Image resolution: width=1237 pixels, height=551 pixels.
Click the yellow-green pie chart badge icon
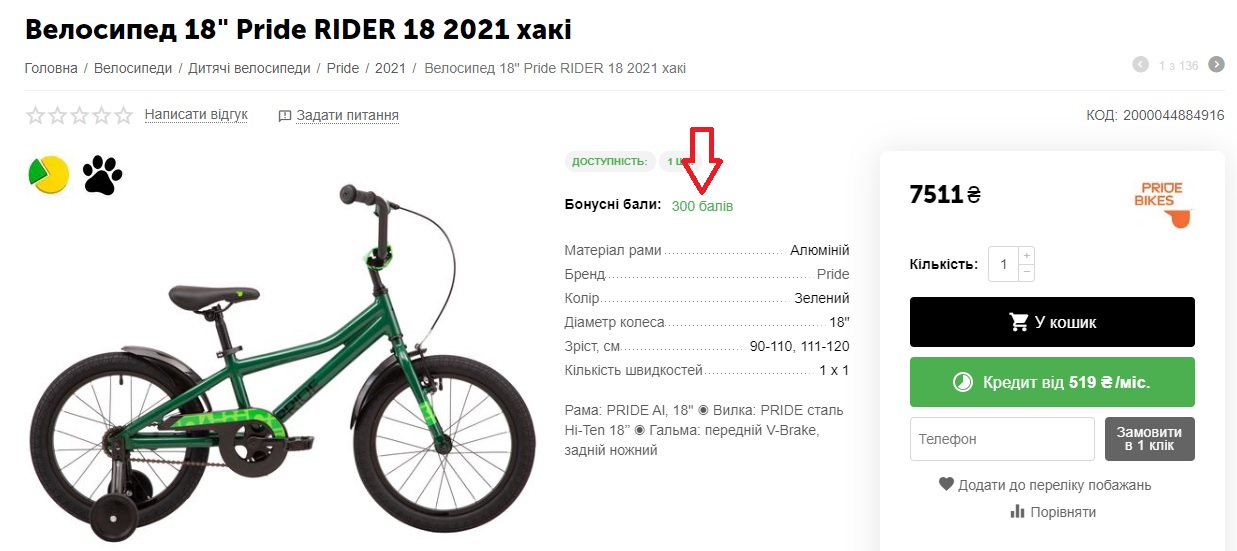[48, 175]
